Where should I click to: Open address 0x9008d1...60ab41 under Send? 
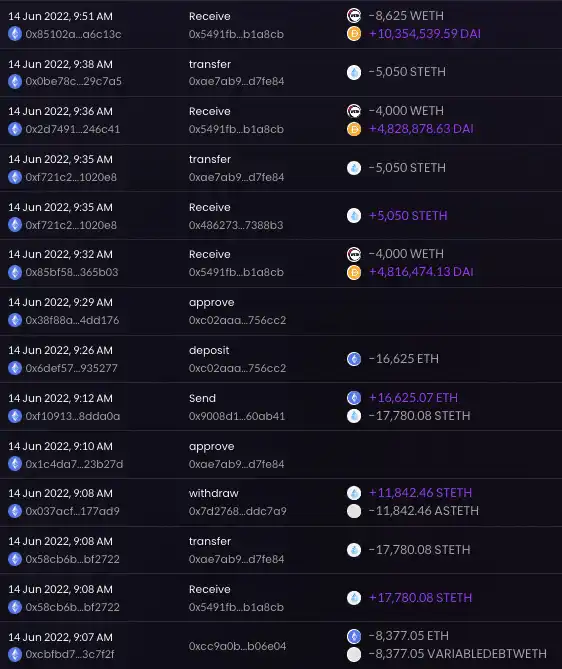pyautogui.click(x=237, y=416)
